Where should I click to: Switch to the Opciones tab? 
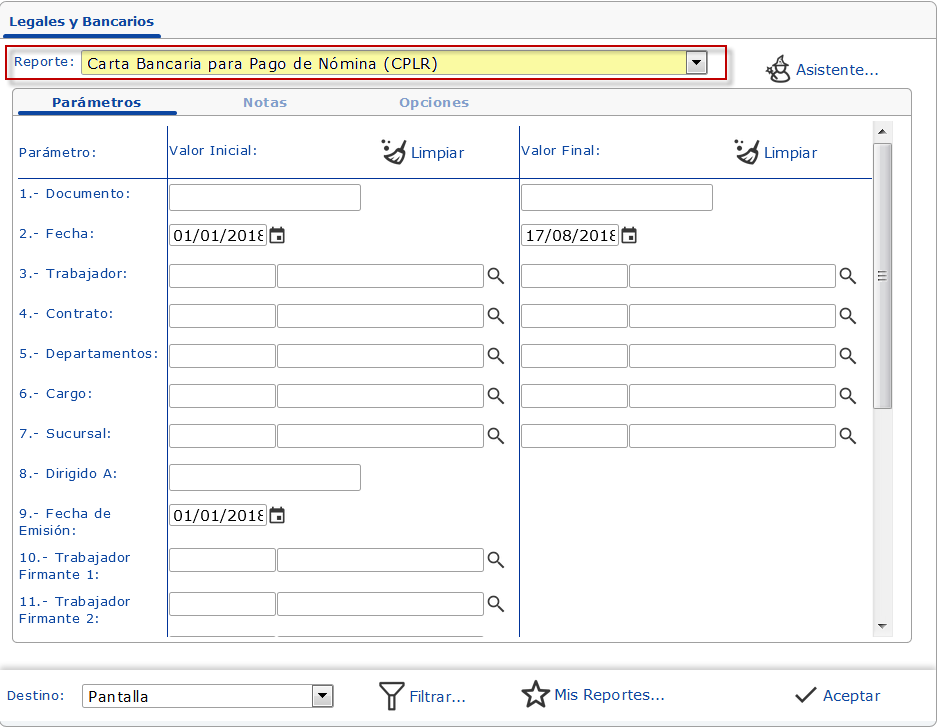[x=433, y=103]
